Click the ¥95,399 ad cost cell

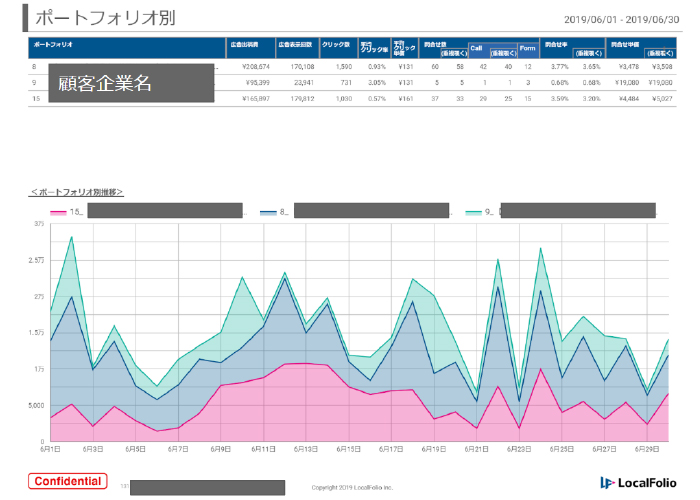(x=258, y=83)
